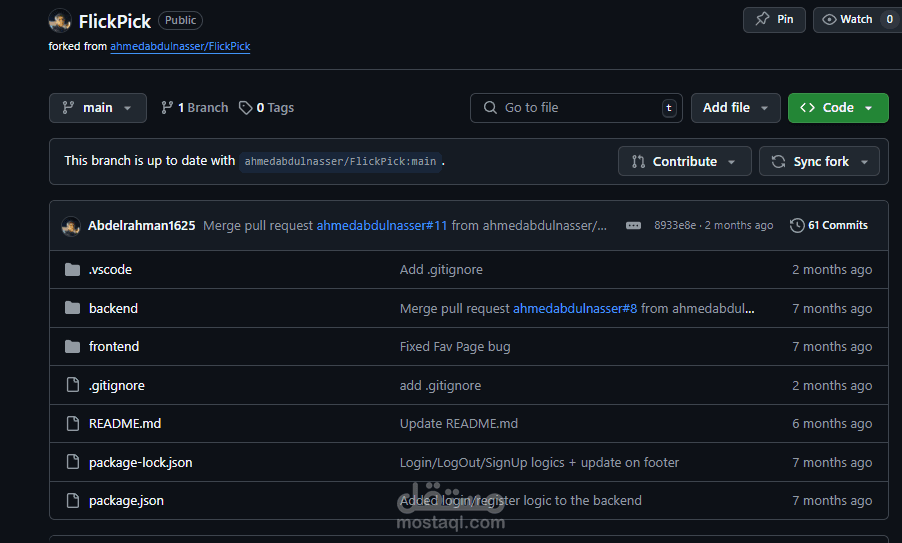Open the package.json file
Viewport: 902px width, 543px height.
coord(126,500)
